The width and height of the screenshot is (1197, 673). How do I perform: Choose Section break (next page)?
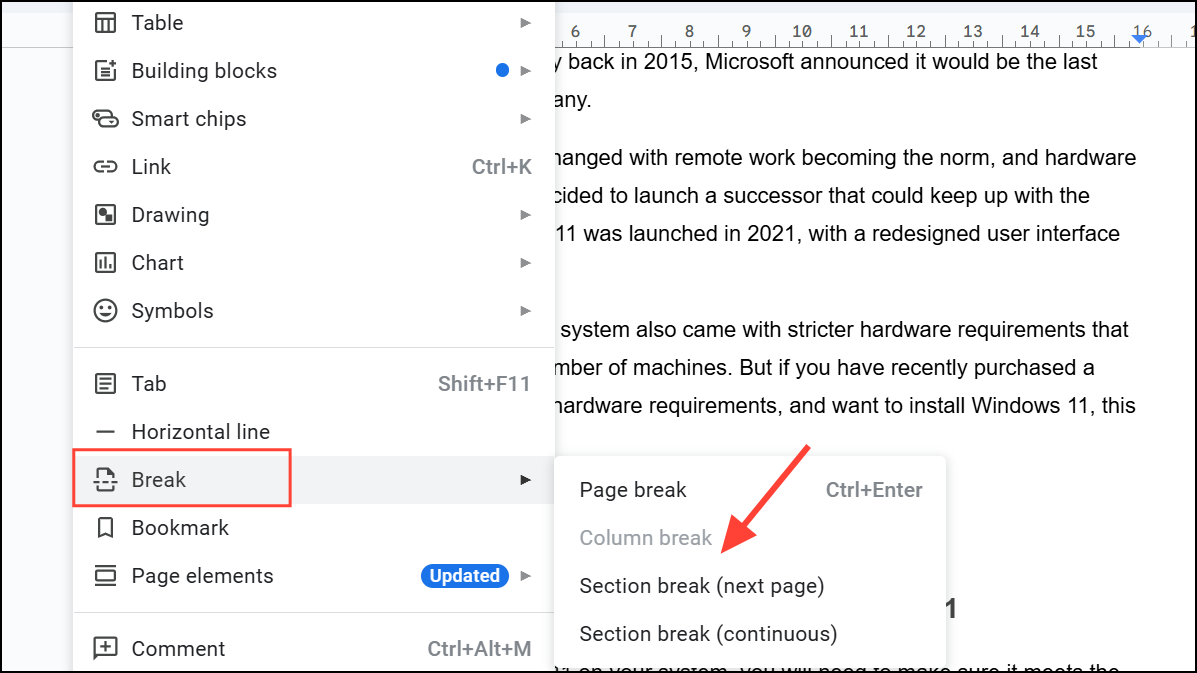click(702, 586)
